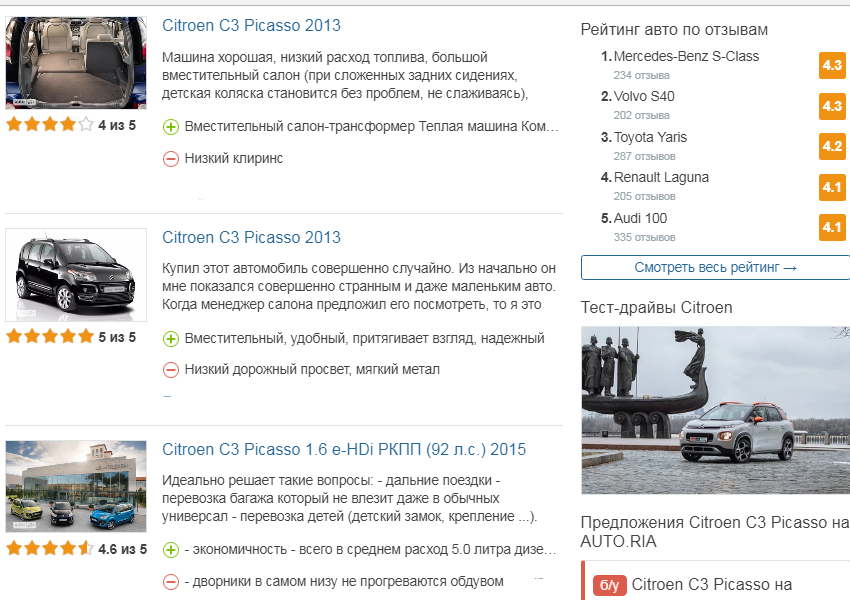
Task: Click review text starting 'Купил этот автомобиль'
Action: [359, 286]
